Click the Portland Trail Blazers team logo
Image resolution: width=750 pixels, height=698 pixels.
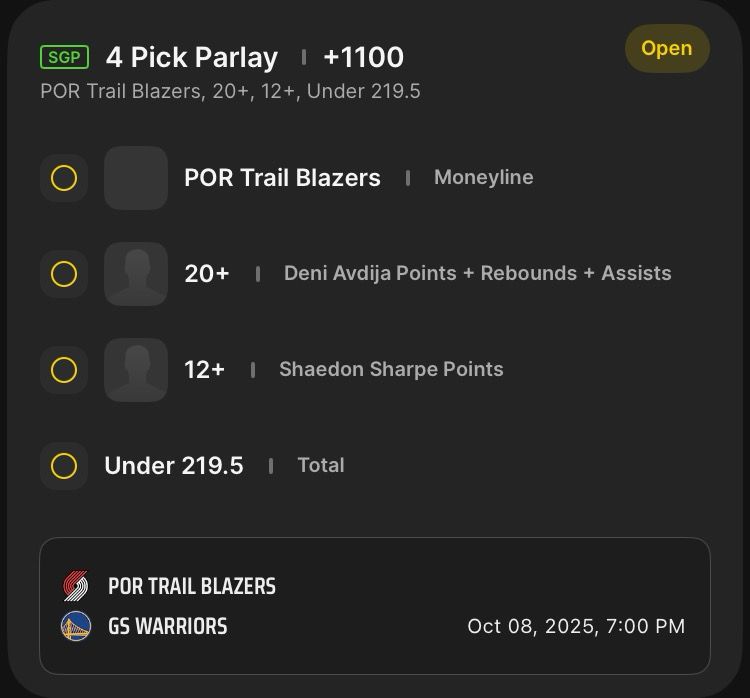pos(75,586)
